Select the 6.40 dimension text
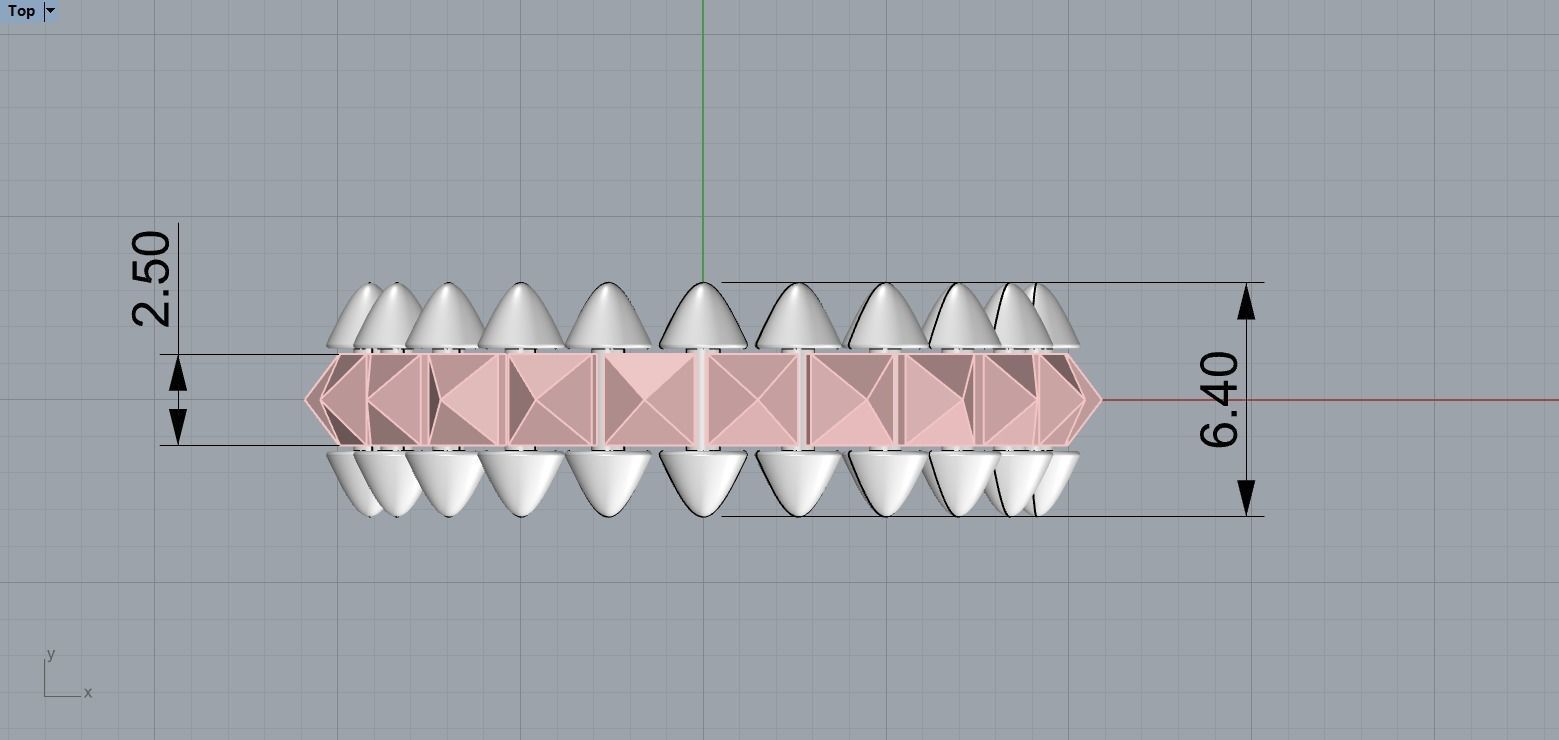 tap(1219, 399)
